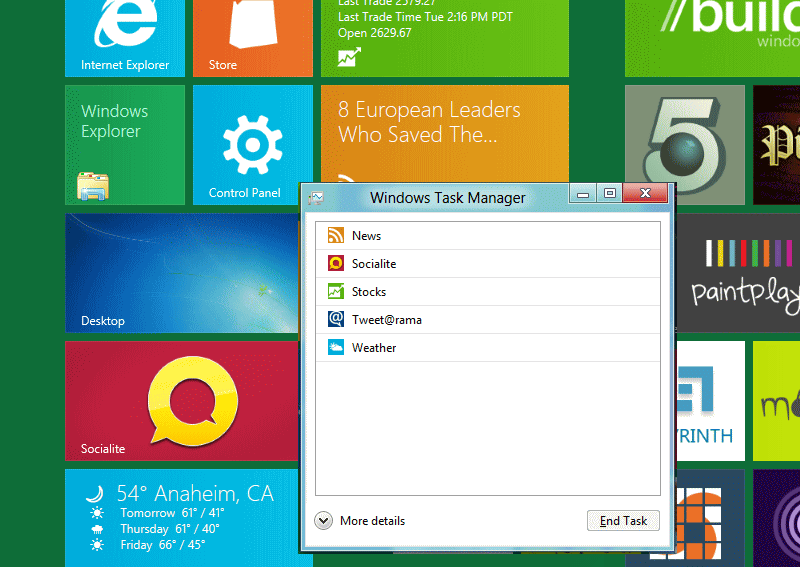Maximize the Windows Task Manager window

tap(609, 194)
